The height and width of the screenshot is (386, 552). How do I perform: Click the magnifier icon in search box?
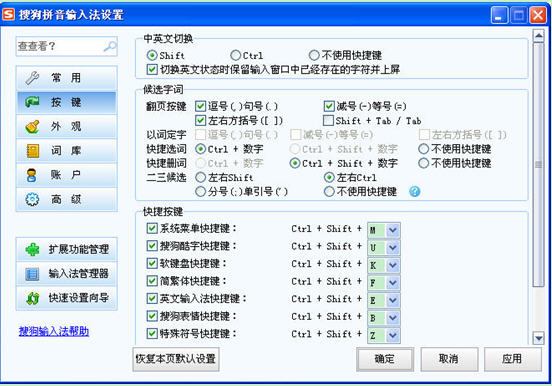[x=110, y=46]
